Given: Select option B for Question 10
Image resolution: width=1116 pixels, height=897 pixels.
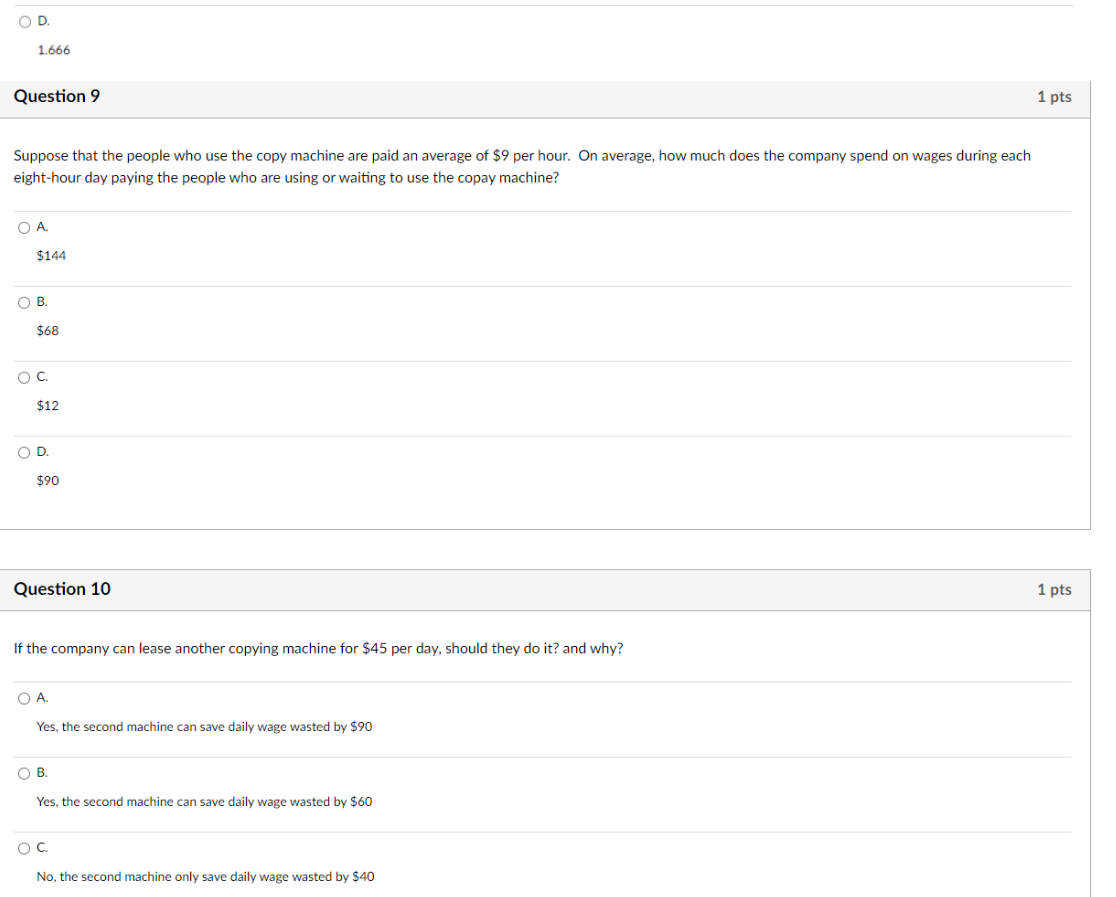Looking at the screenshot, I should coord(24,773).
